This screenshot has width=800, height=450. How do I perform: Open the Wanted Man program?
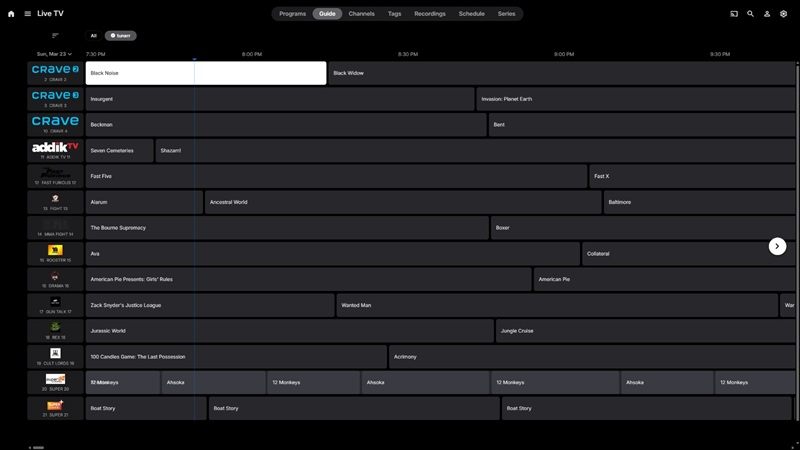(557, 305)
